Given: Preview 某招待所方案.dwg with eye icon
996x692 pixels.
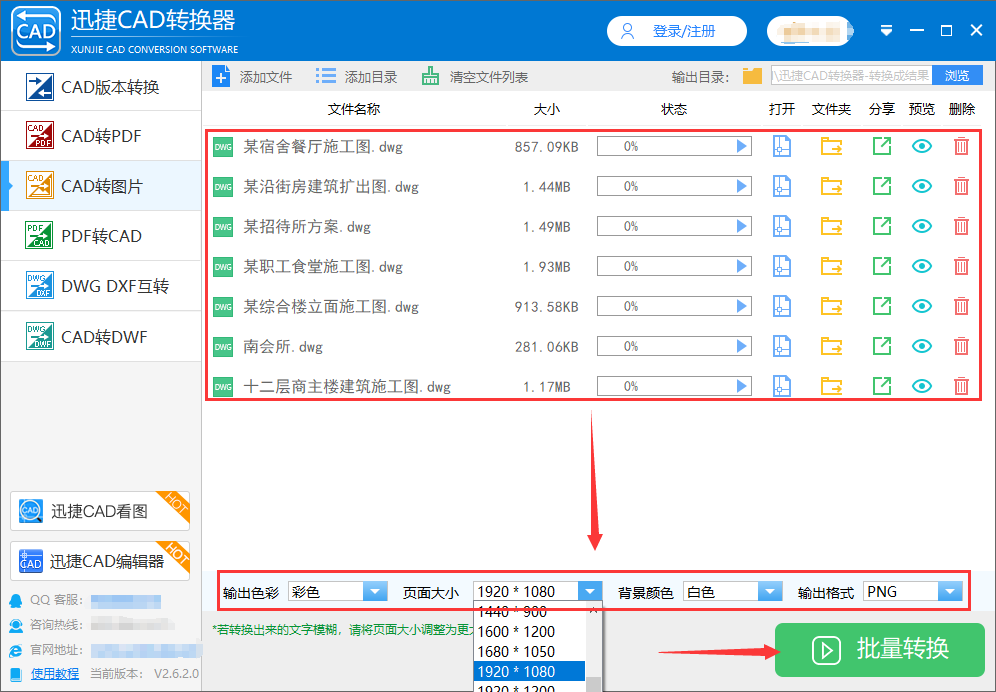Looking at the screenshot, I should click(x=922, y=226).
